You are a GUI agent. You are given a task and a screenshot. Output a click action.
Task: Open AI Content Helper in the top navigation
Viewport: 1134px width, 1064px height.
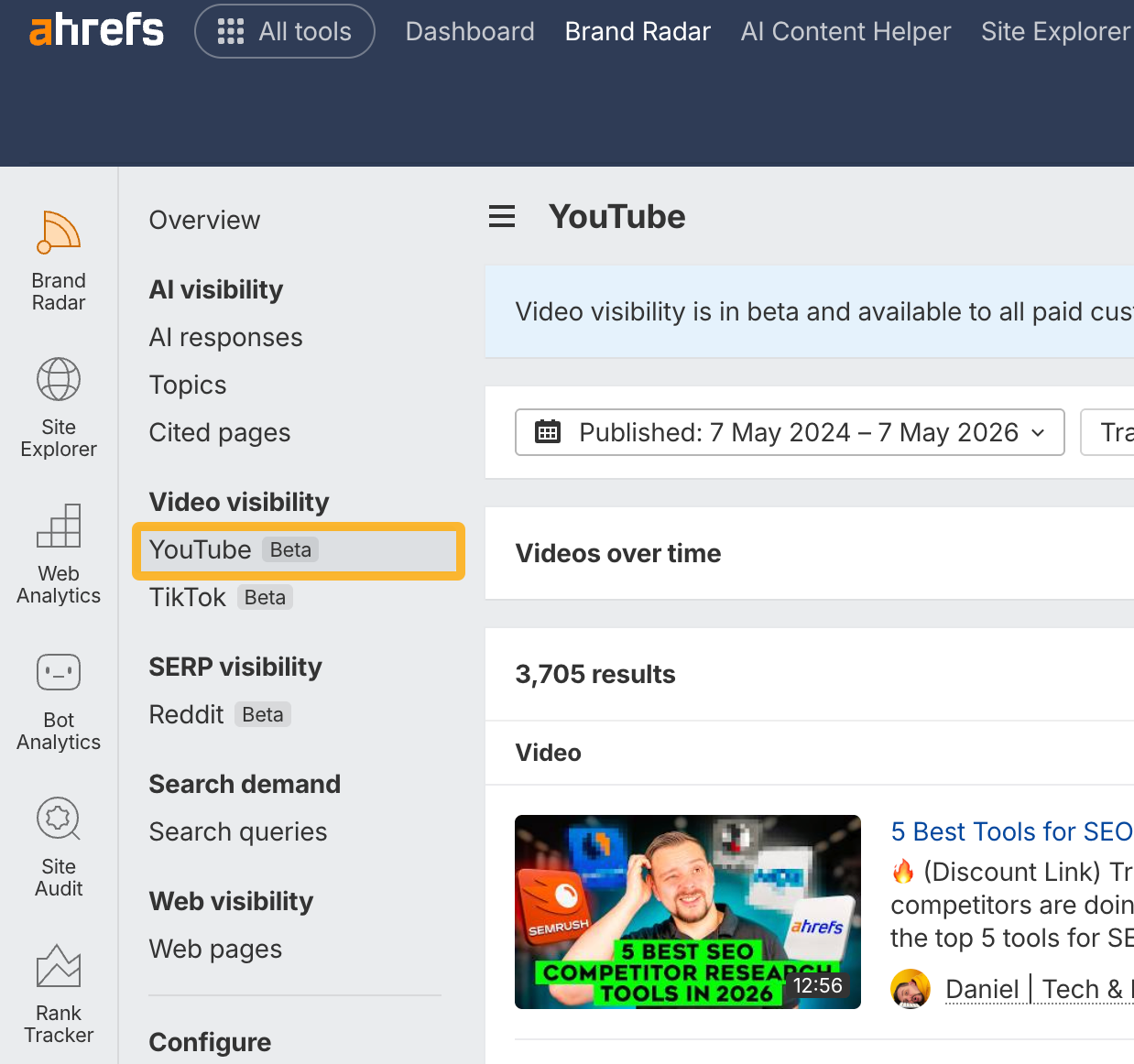pos(845,31)
